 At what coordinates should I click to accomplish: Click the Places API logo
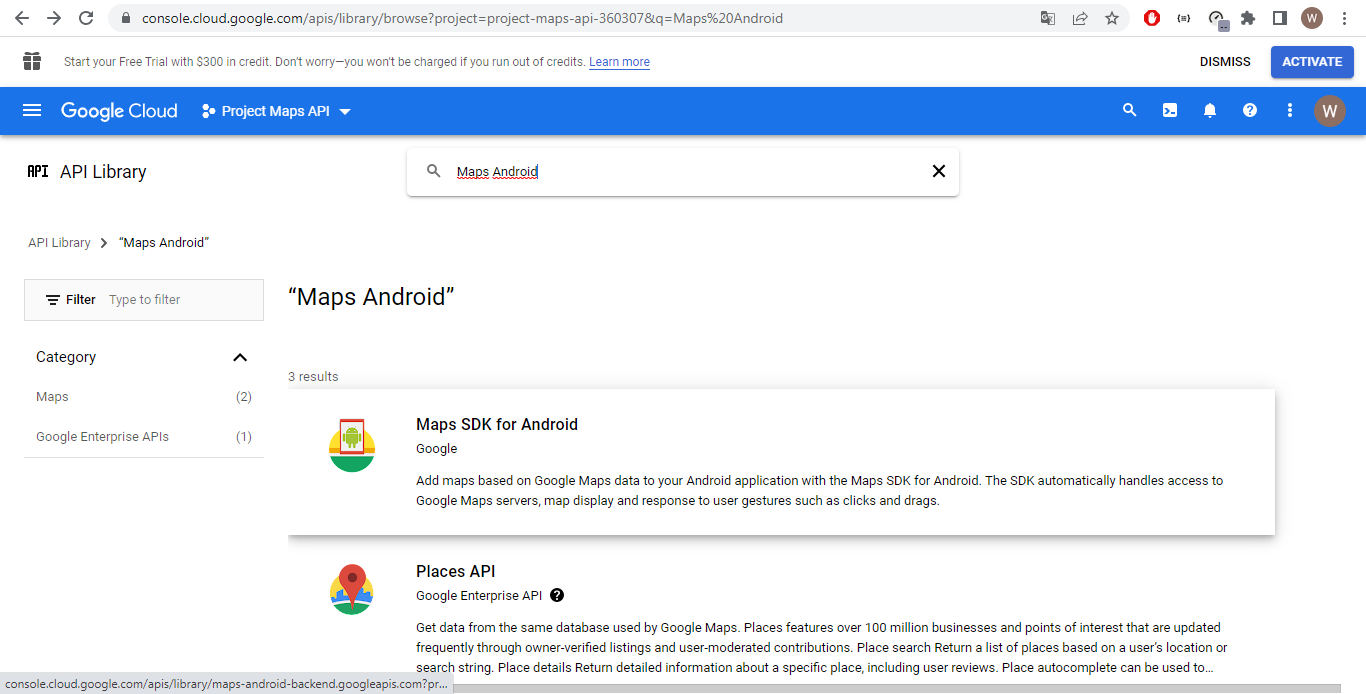352,590
